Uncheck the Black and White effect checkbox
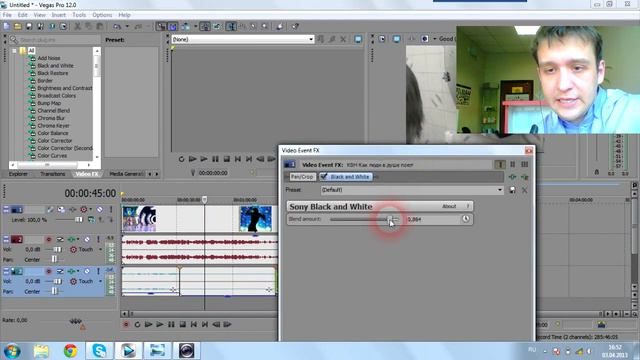The image size is (640, 360). (324, 176)
